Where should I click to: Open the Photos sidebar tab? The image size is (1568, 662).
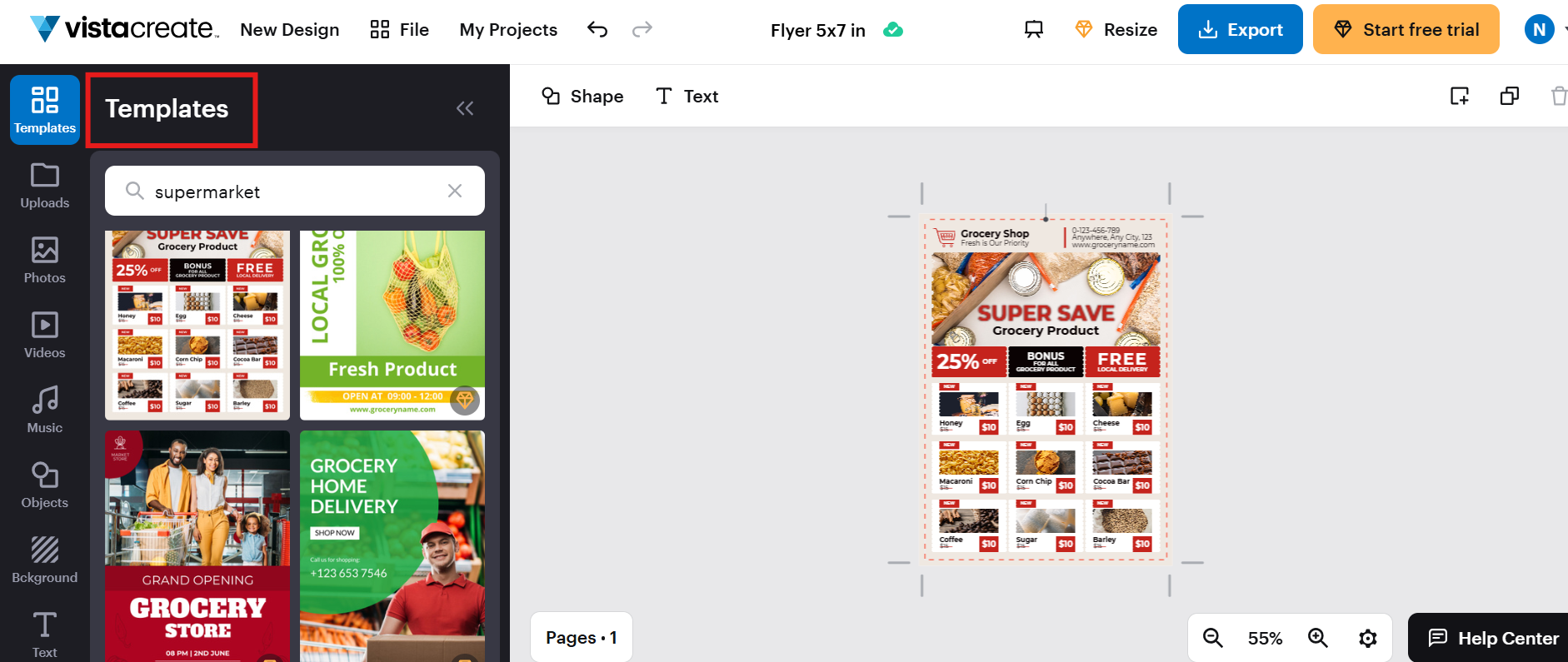[x=45, y=261]
